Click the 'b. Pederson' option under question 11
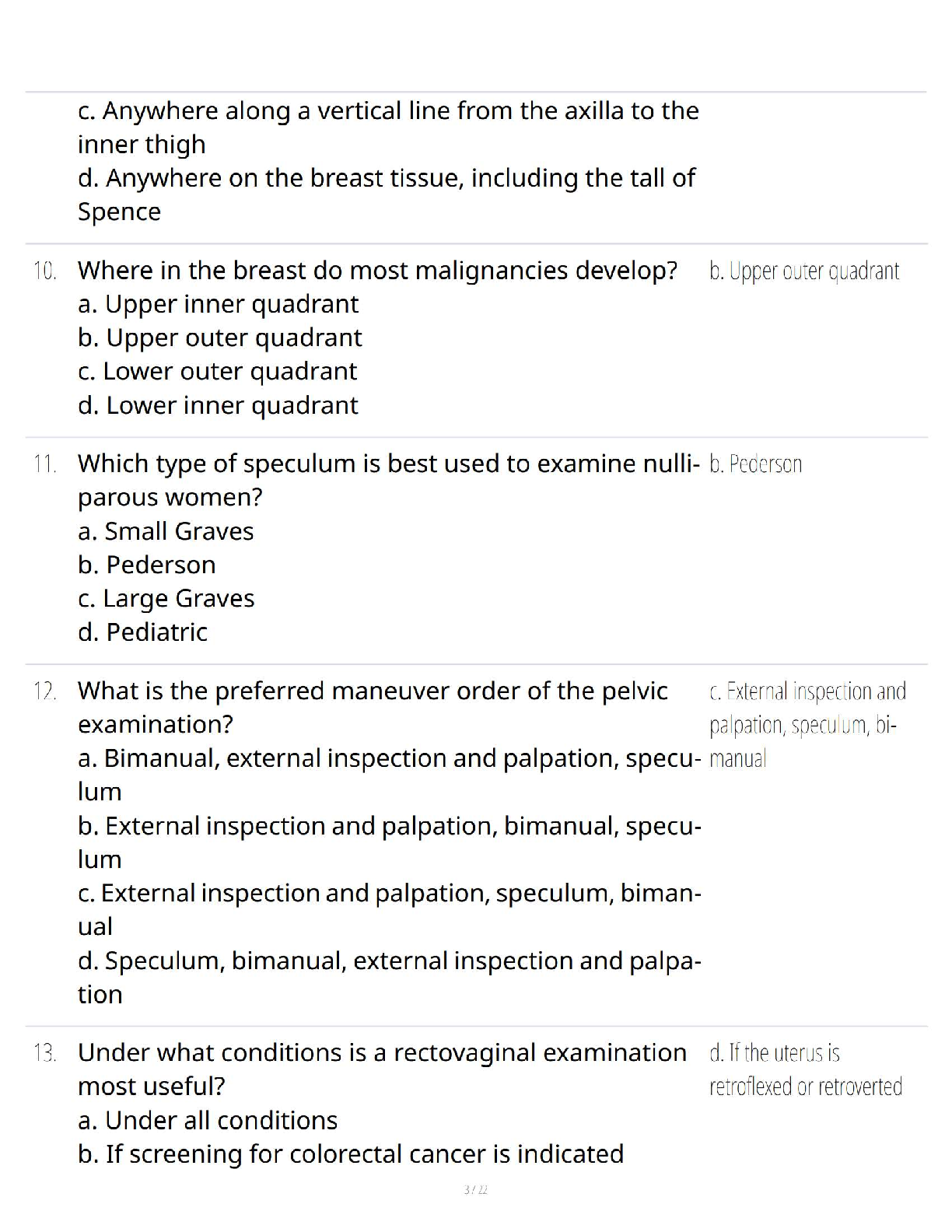Screen dimensions: 952x1232 point(147,565)
